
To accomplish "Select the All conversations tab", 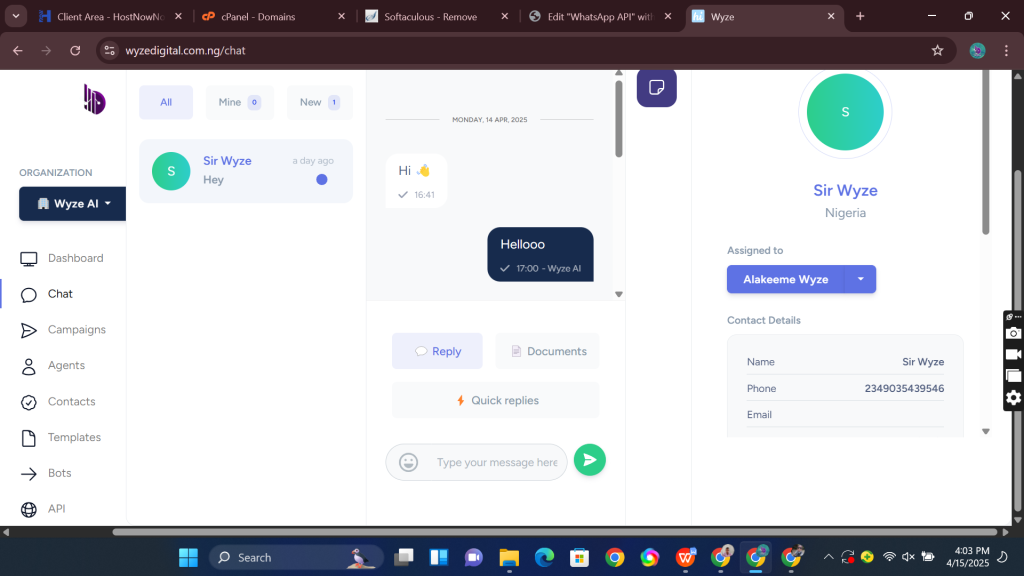I will tap(166, 102).
